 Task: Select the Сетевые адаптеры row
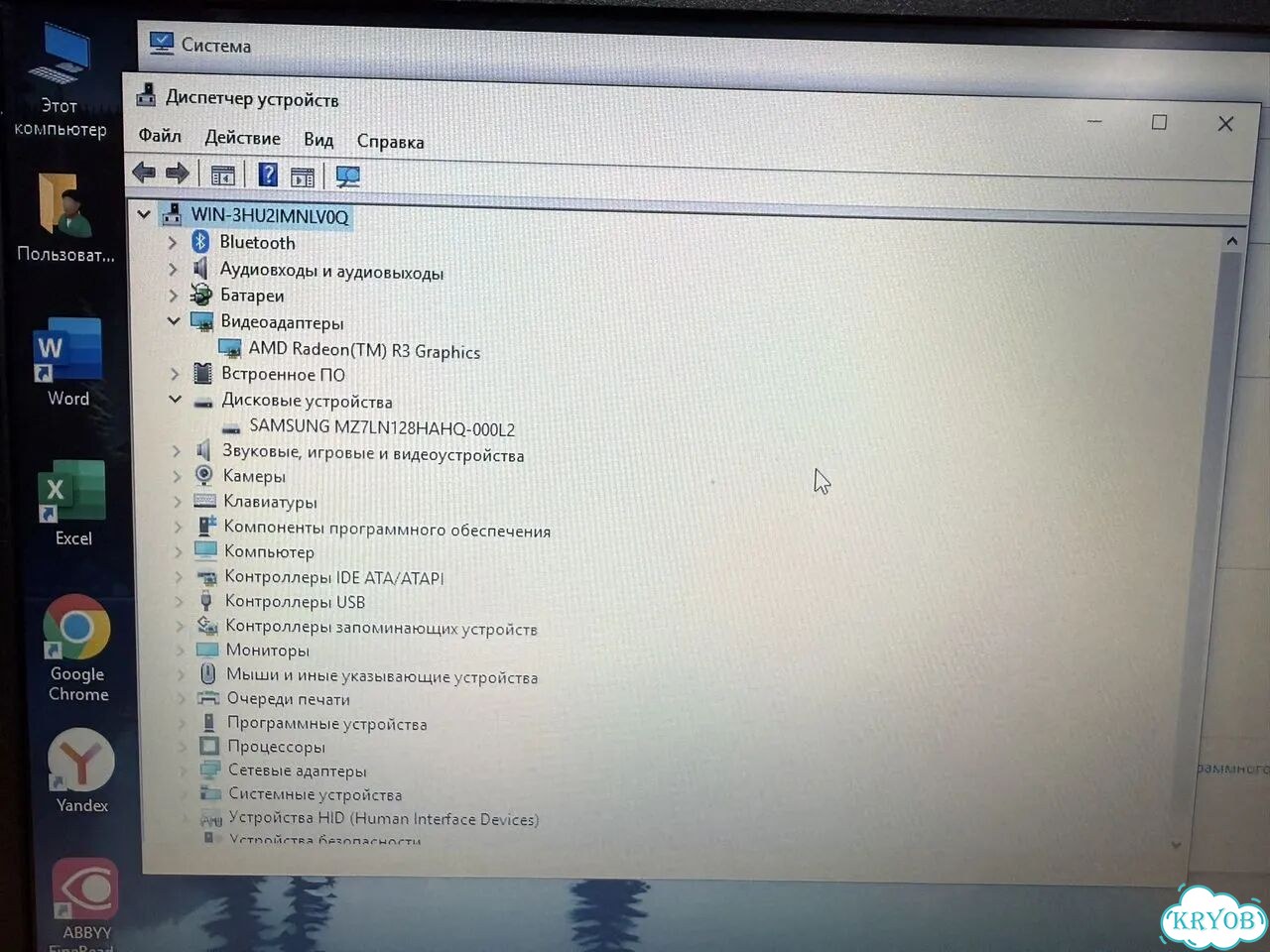[297, 771]
